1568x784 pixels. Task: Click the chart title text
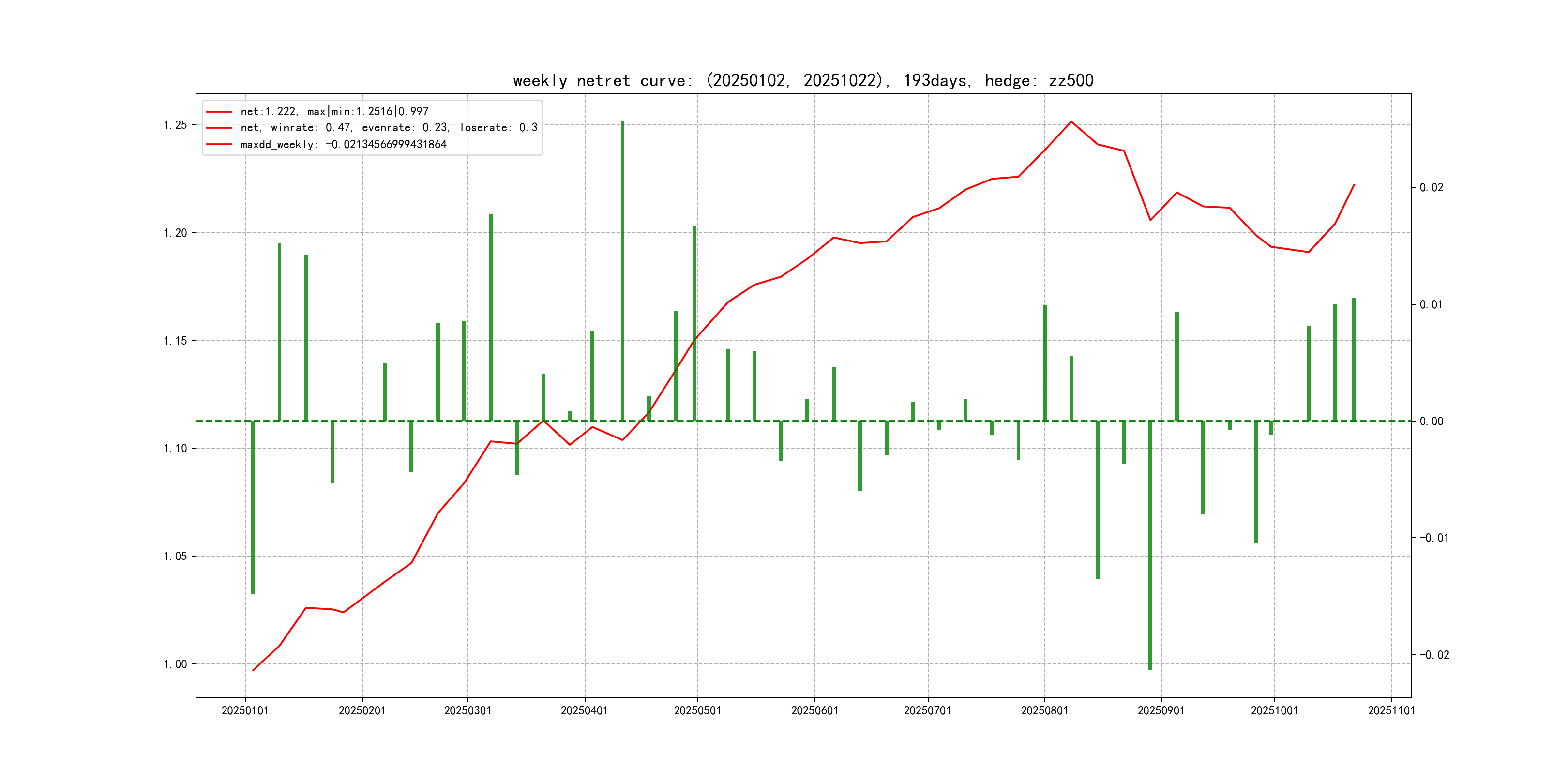[x=803, y=81]
